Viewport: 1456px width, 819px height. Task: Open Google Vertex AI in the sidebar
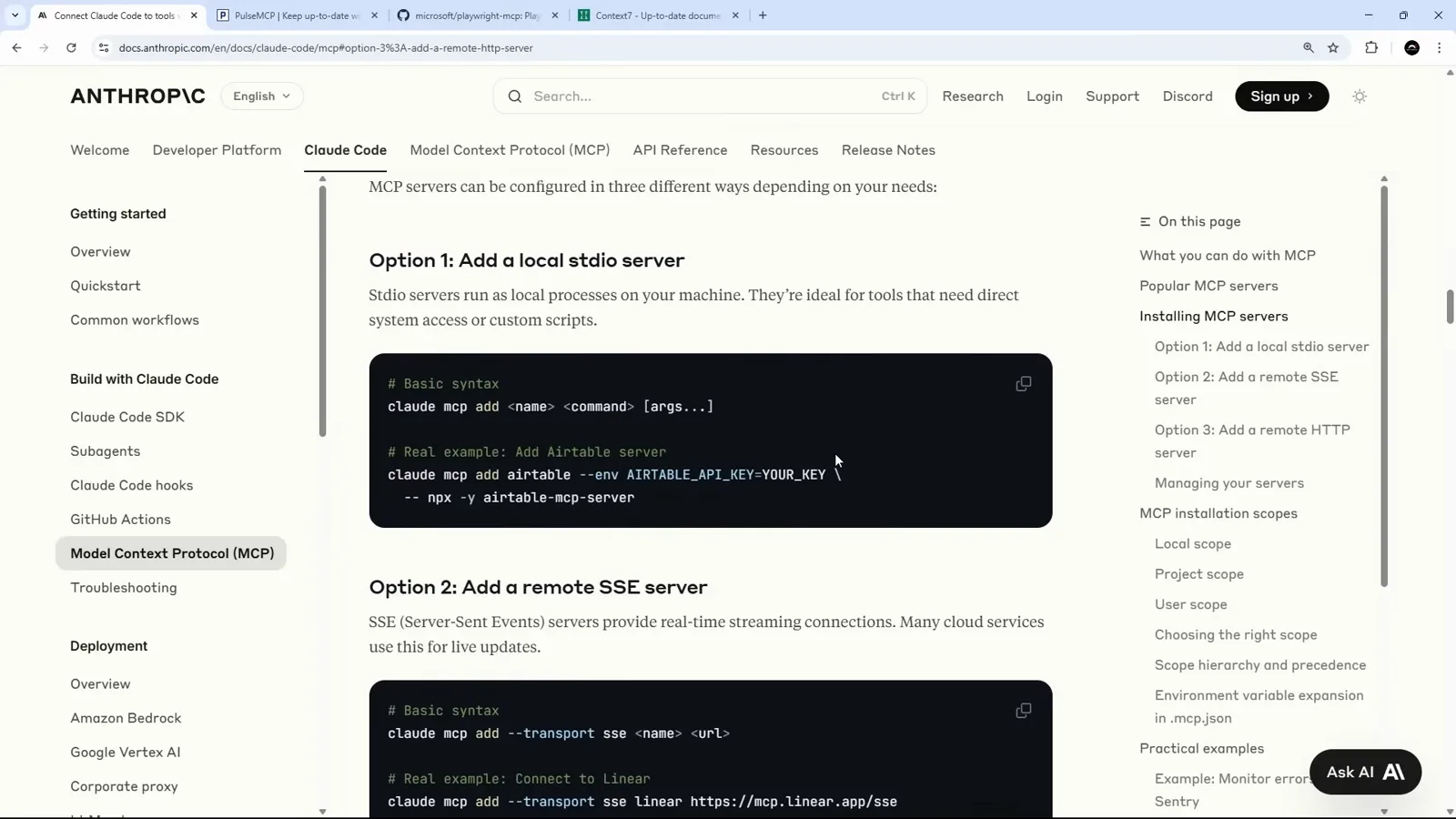point(126,753)
